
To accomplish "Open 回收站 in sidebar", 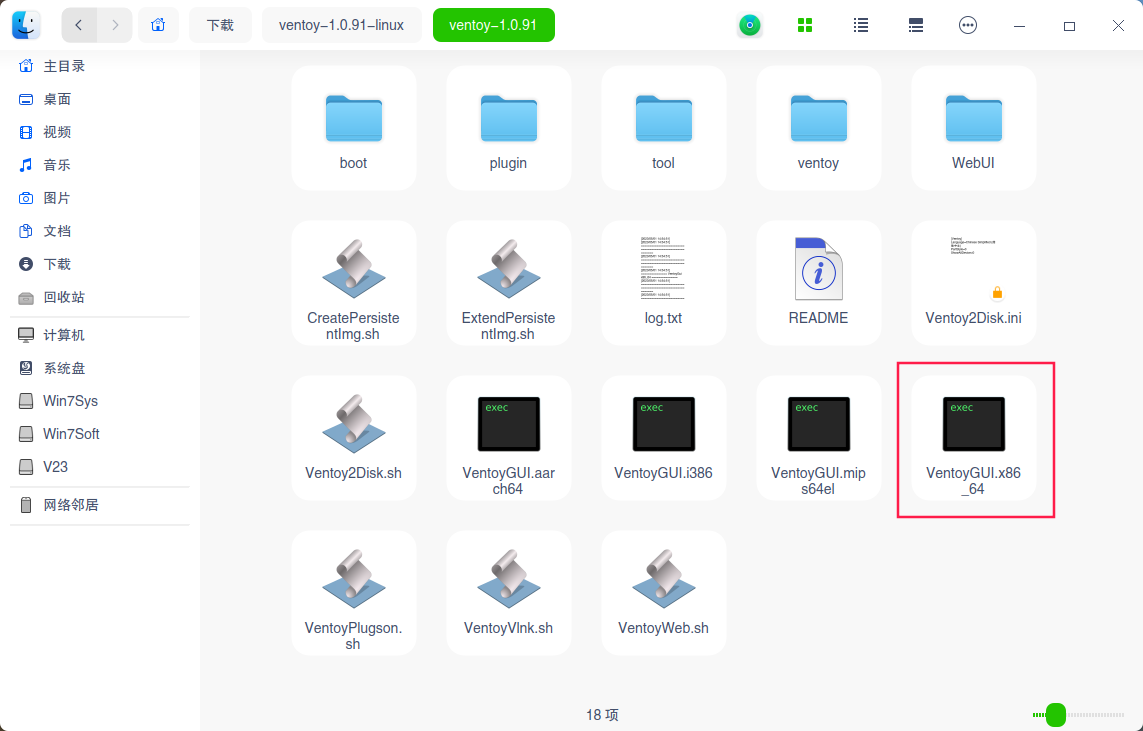I will click(x=100, y=297).
